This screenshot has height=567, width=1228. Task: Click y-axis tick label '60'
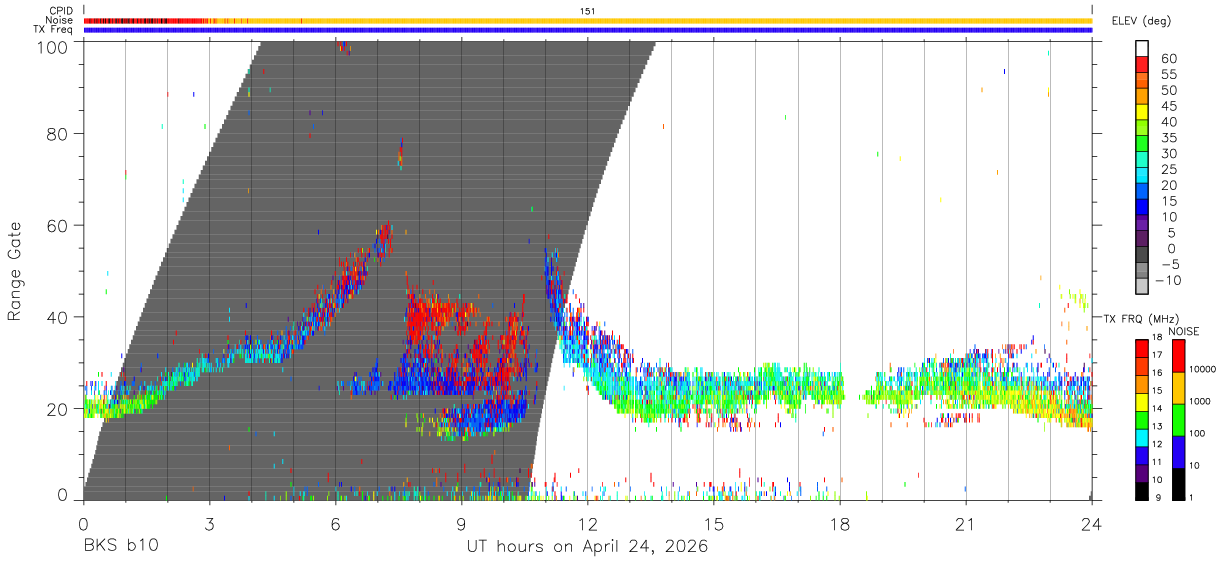click(x=58, y=225)
